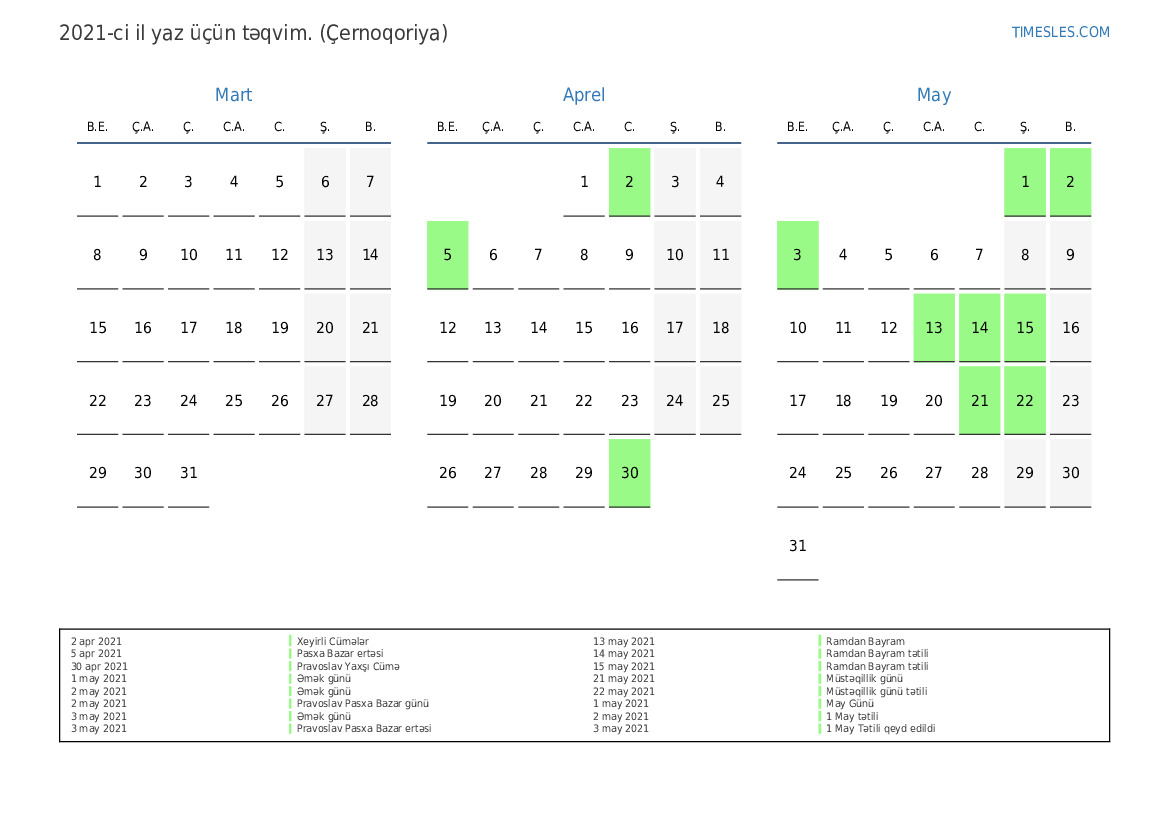Select highlighted April 2 holiday cell

(x=629, y=182)
